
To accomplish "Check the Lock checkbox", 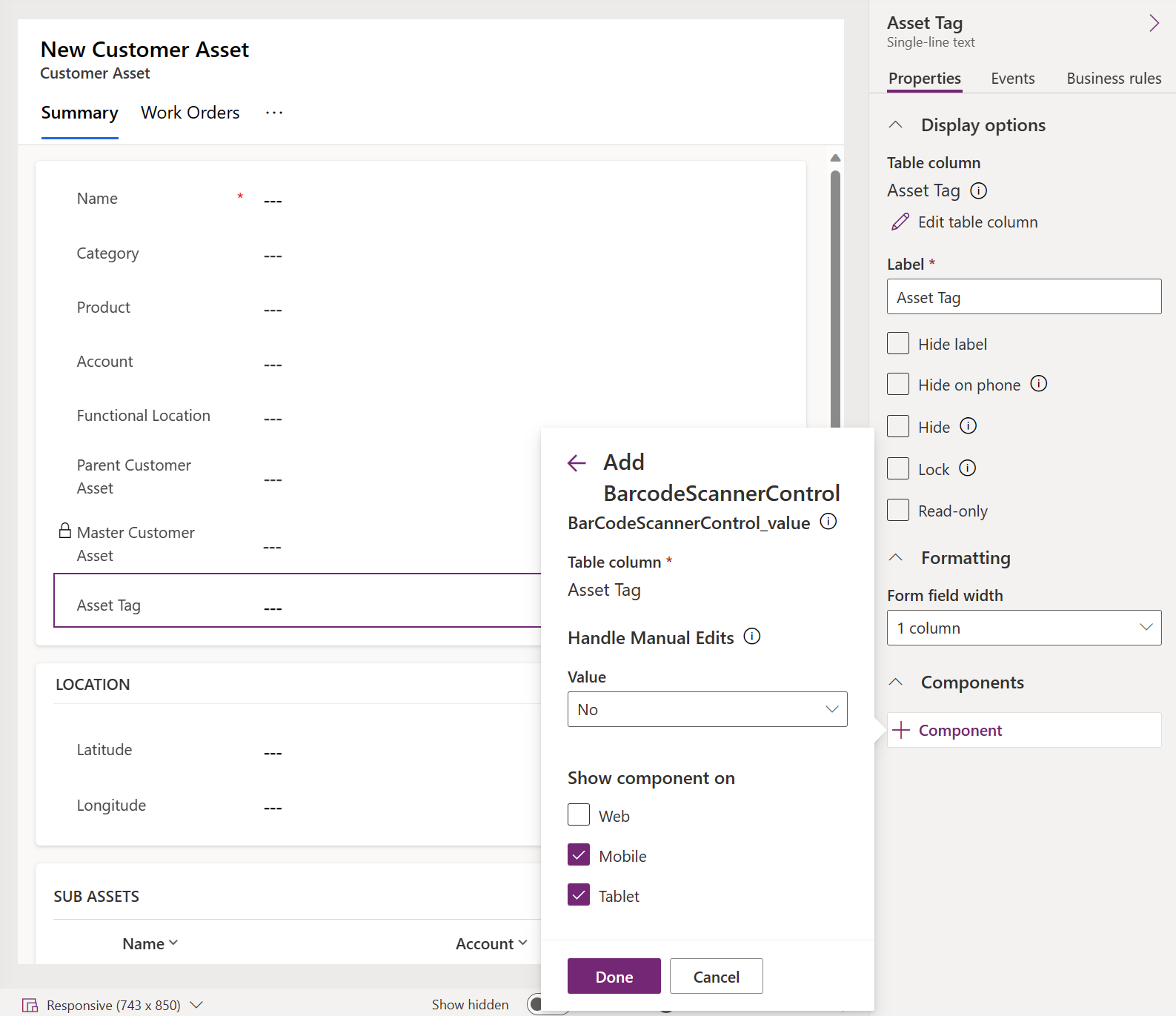I will [x=898, y=469].
